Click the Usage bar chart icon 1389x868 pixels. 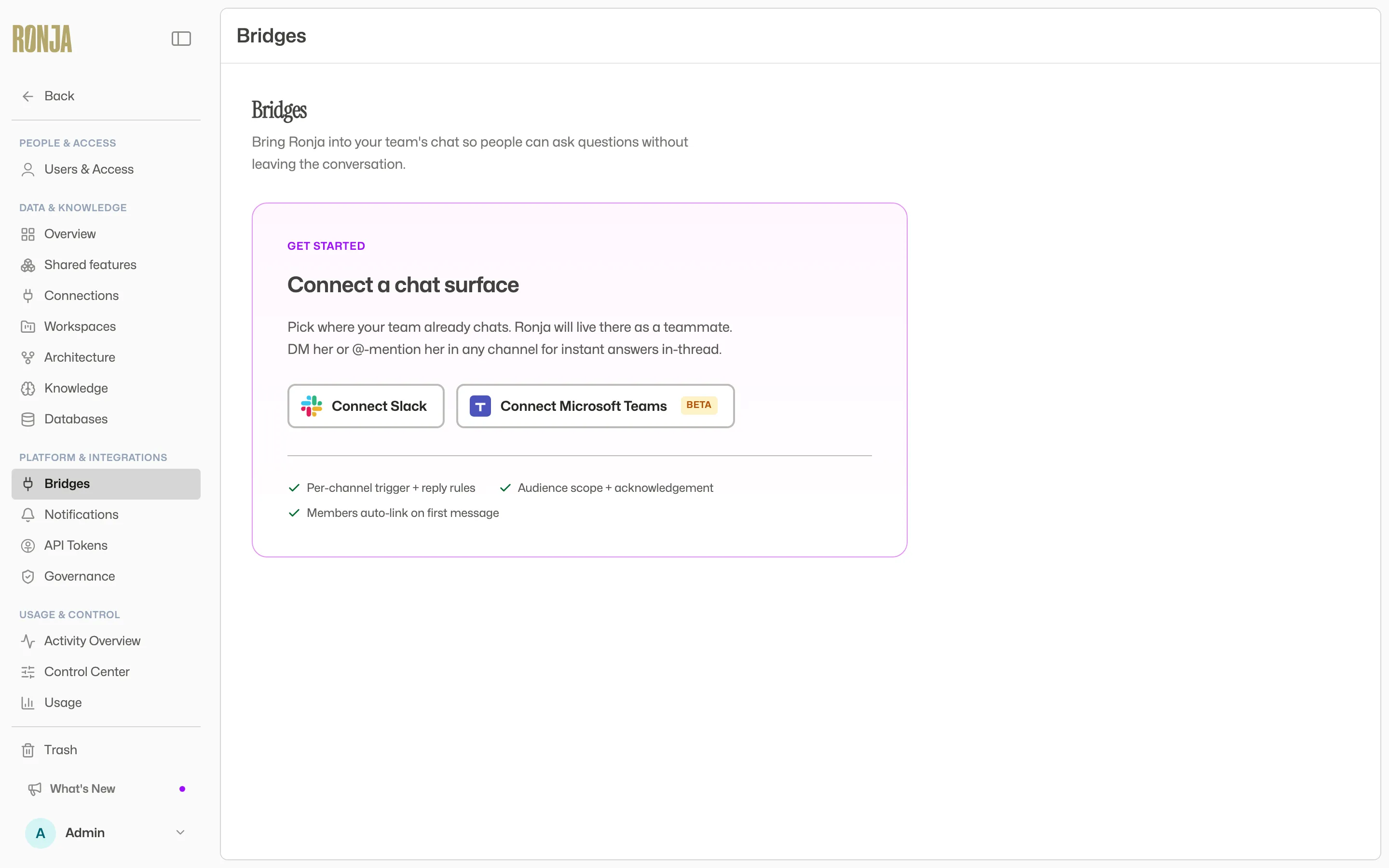point(27,703)
